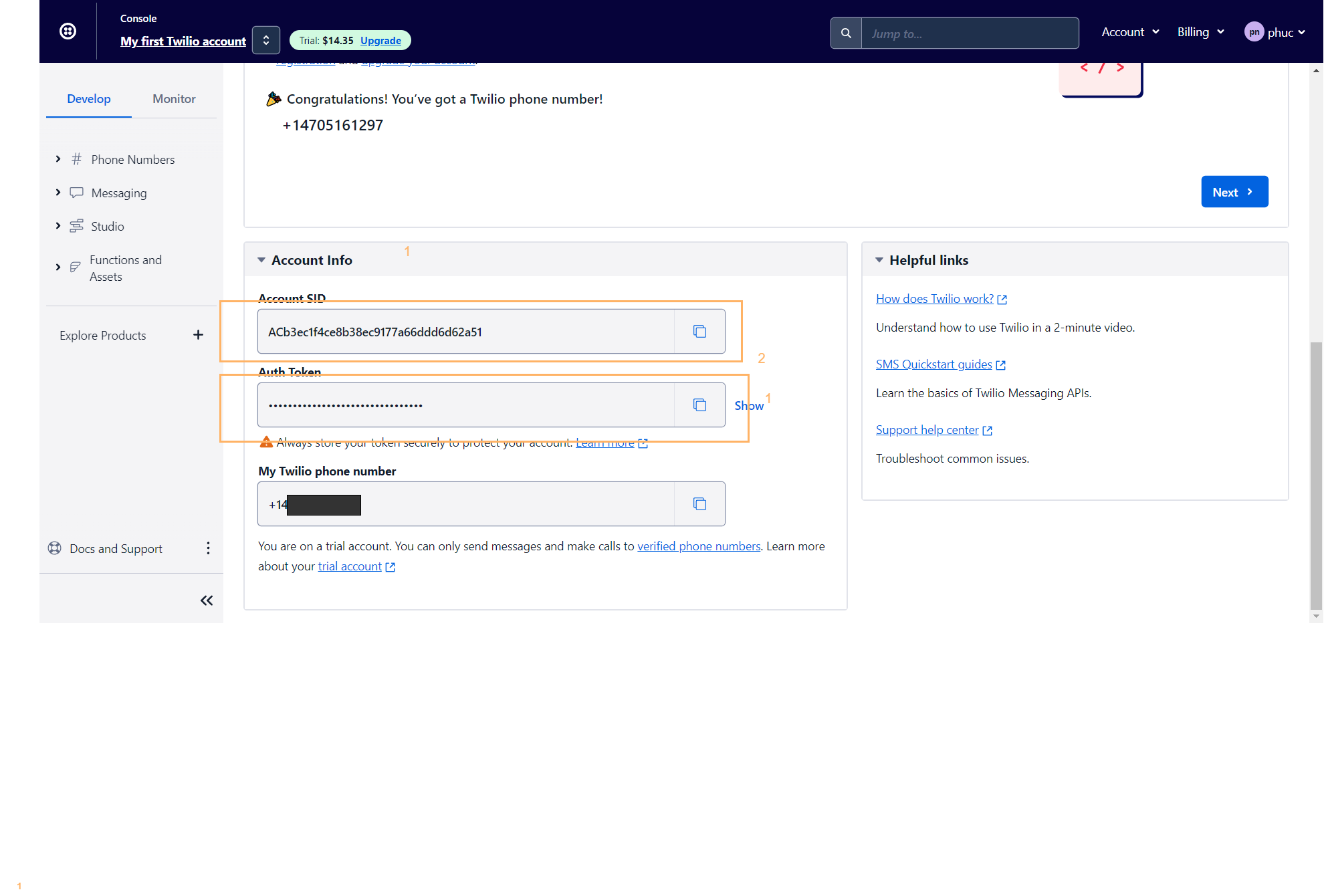Image resolution: width=1324 pixels, height=896 pixels.
Task: Click the Upgrade link in trial badge
Action: [380, 41]
